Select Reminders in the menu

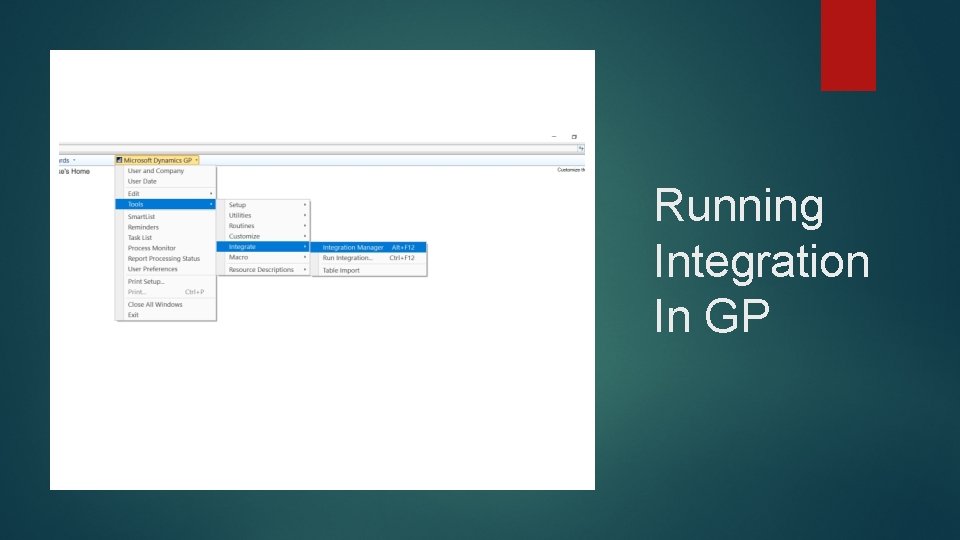166,227
